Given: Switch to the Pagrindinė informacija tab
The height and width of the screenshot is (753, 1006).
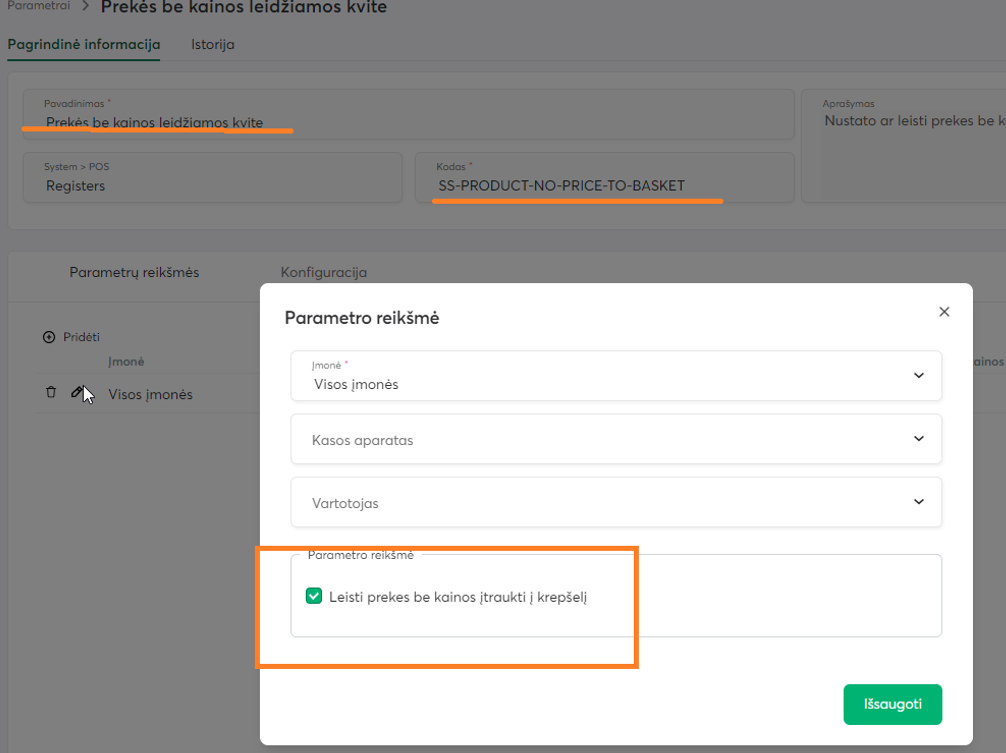Looking at the screenshot, I should (84, 45).
